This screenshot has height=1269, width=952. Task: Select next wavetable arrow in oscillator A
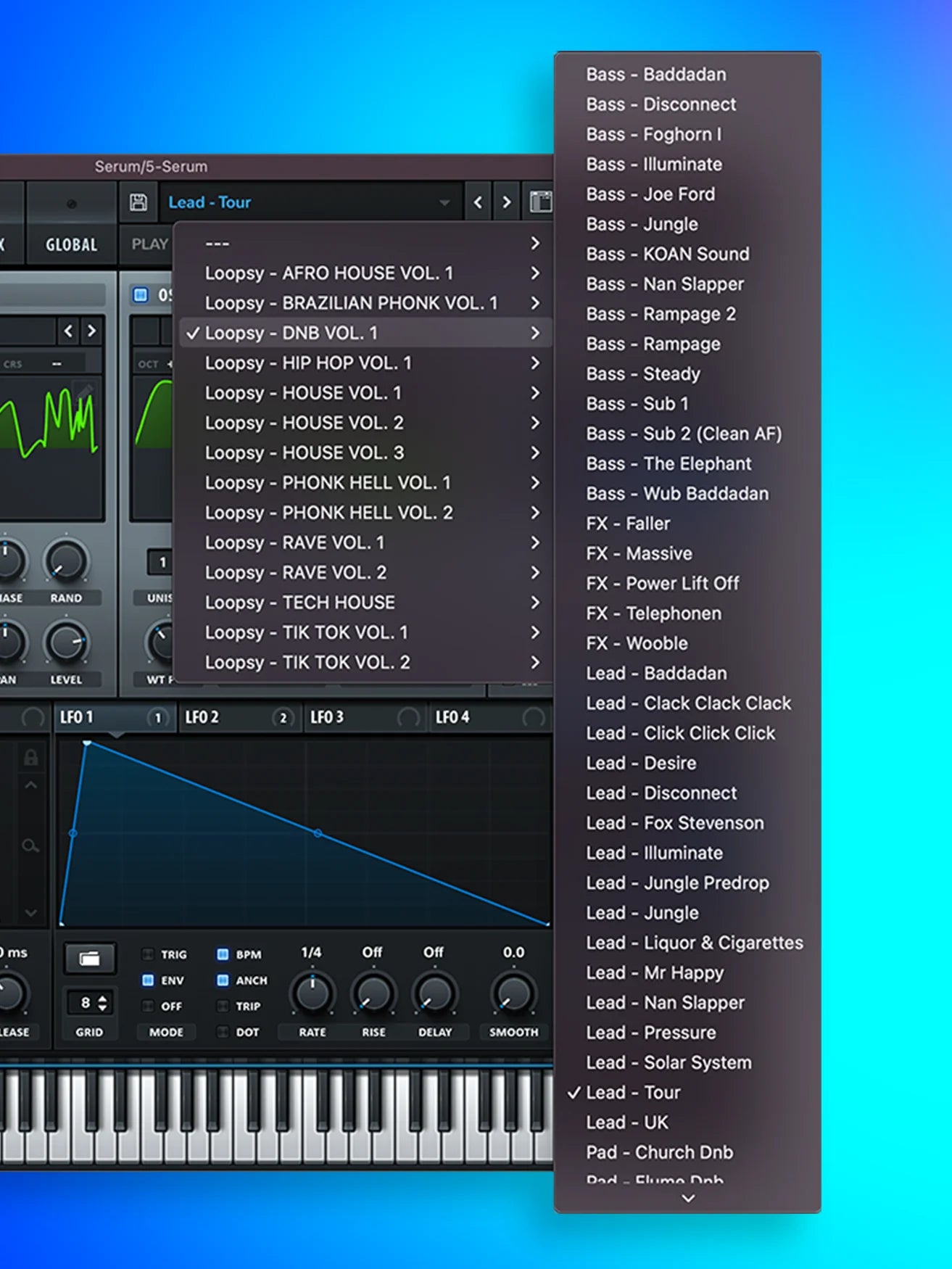tap(92, 331)
